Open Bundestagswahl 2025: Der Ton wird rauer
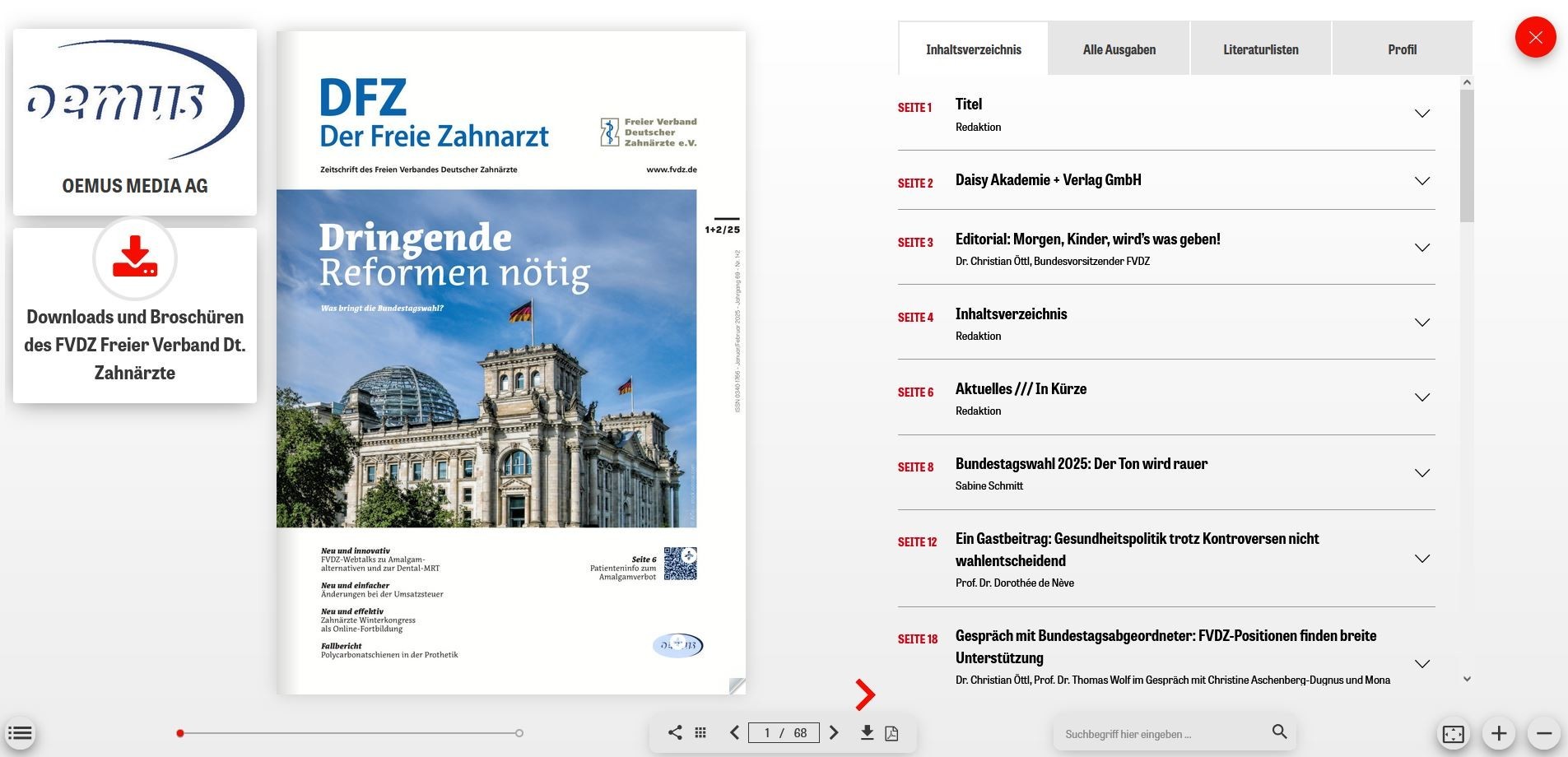 pyautogui.click(x=1082, y=464)
